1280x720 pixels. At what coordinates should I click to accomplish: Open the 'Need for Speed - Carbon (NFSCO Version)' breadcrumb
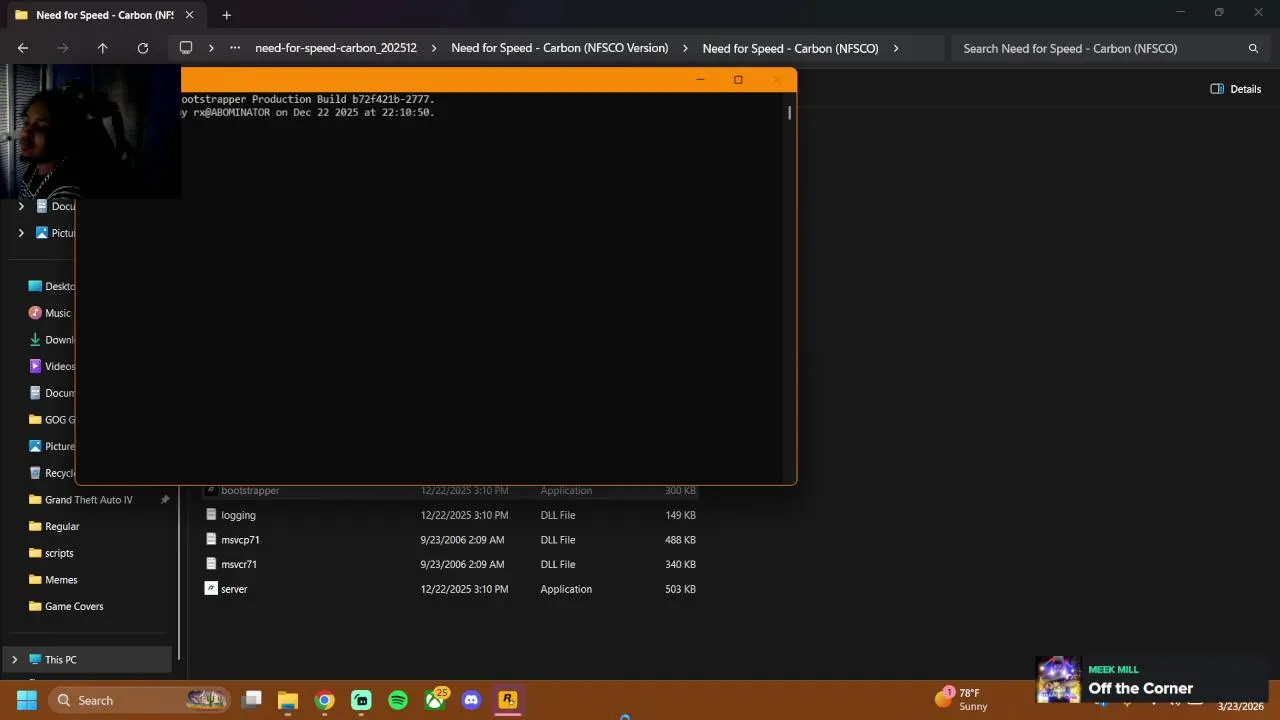[559, 48]
